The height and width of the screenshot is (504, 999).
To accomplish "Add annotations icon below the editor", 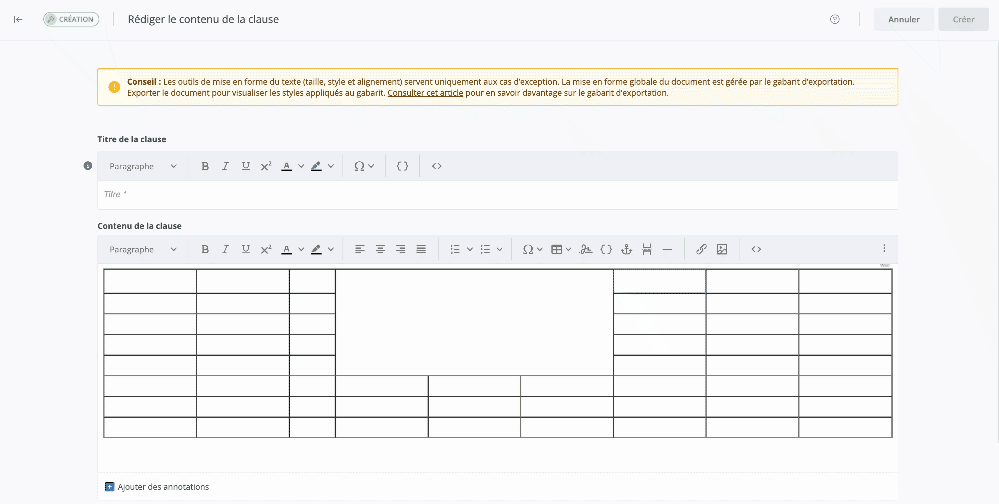I will [x=110, y=487].
